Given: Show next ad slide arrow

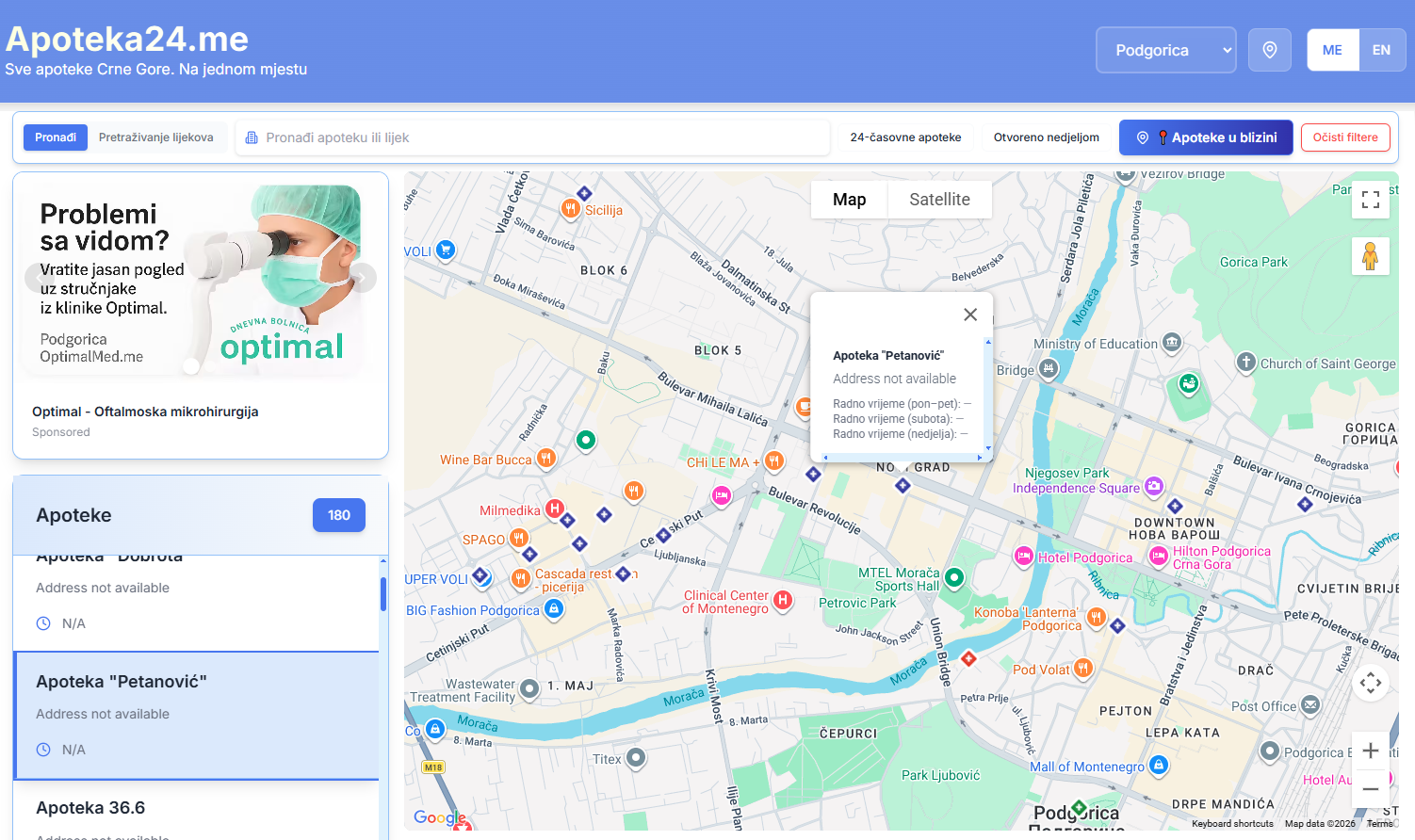Looking at the screenshot, I should [363, 277].
